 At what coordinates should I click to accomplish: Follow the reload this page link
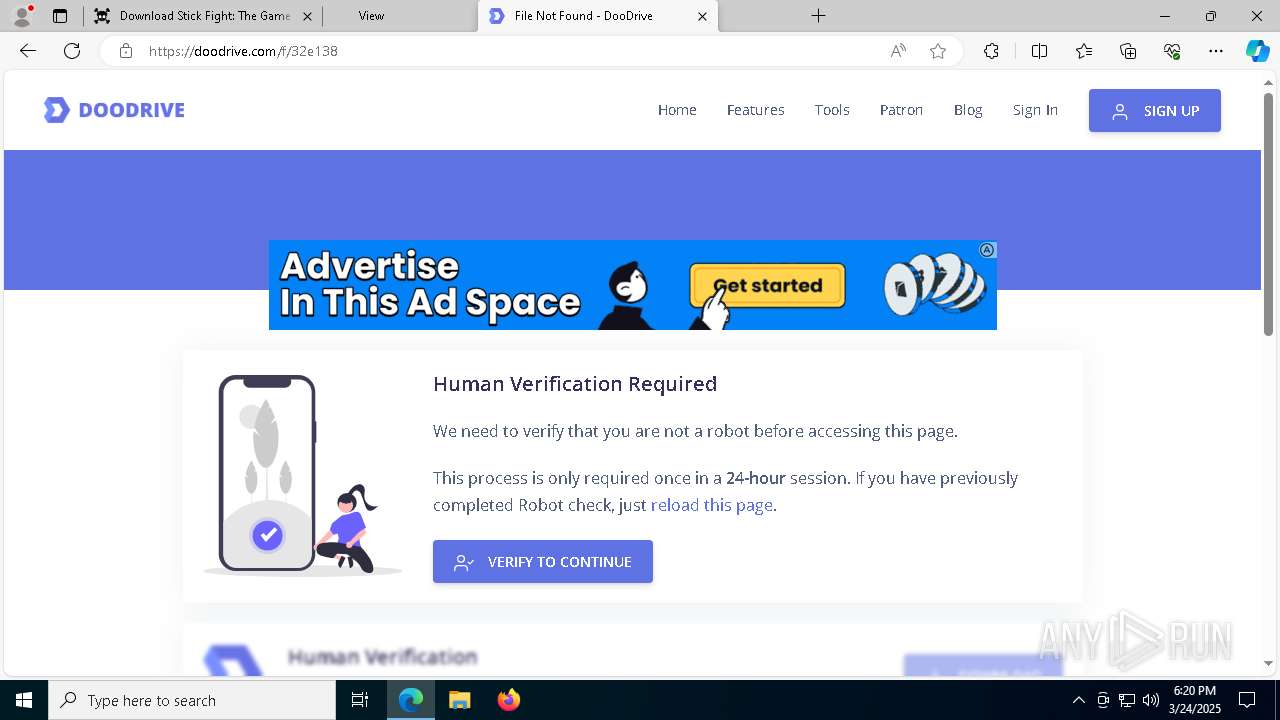(x=712, y=505)
